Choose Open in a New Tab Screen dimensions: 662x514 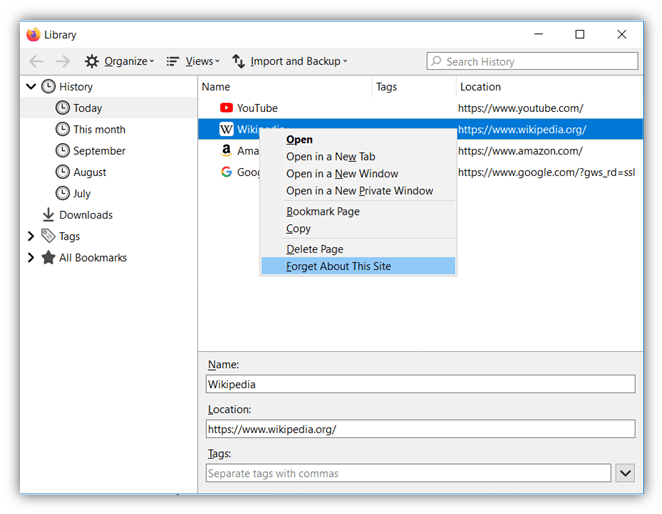pyautogui.click(x=358, y=157)
